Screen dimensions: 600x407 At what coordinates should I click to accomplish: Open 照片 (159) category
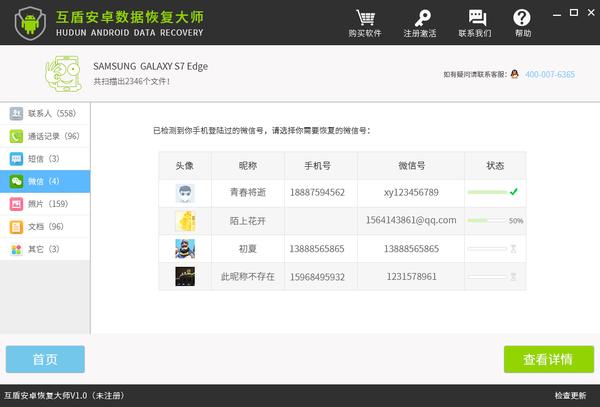coord(45,204)
